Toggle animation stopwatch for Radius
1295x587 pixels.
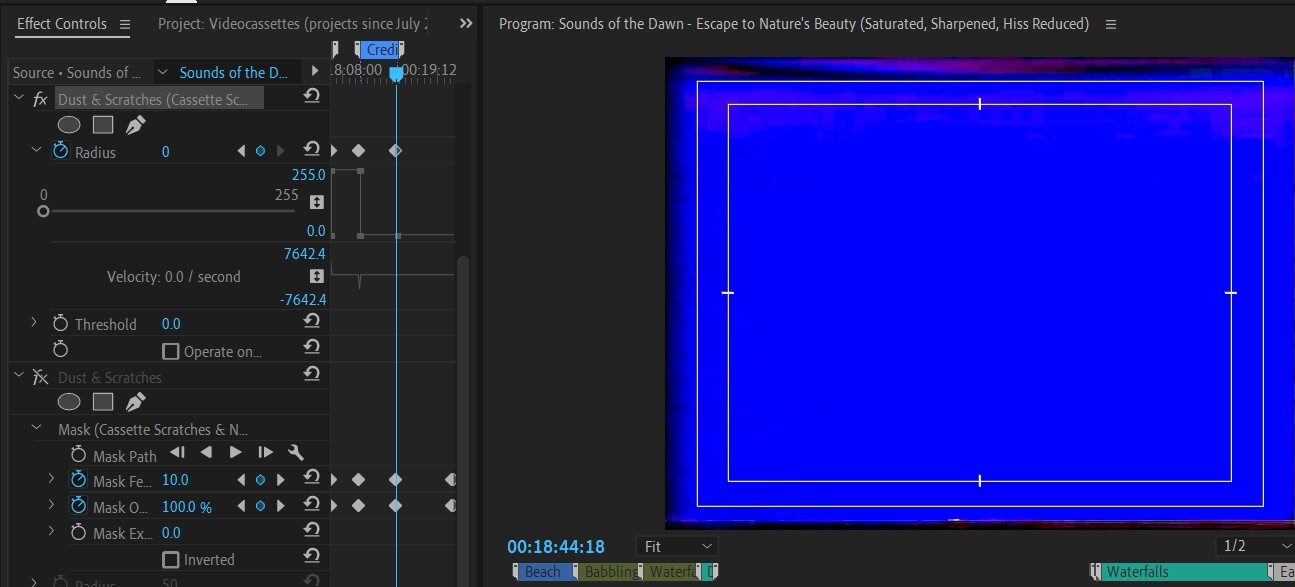point(60,151)
